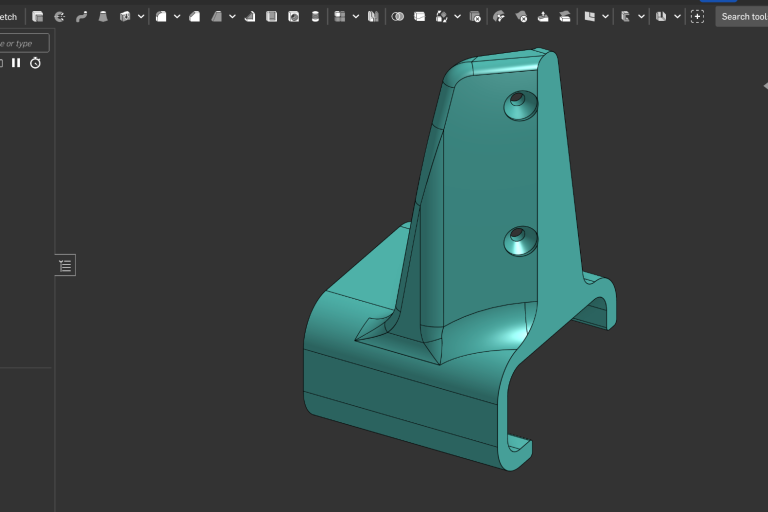Image resolution: width=768 pixels, height=512 pixels.
Task: Pause feature regeneration with pause button
Action: click(x=16, y=63)
